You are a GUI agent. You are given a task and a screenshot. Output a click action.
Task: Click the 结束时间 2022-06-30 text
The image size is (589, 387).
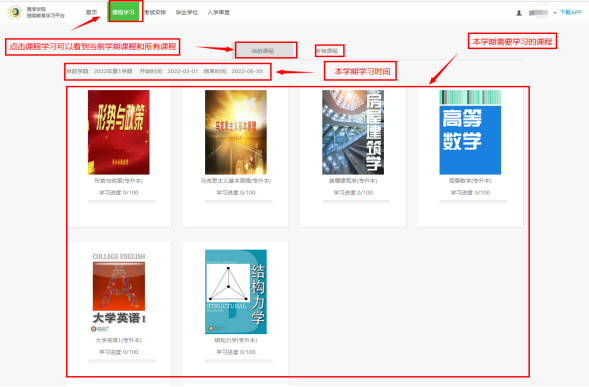click(x=233, y=71)
